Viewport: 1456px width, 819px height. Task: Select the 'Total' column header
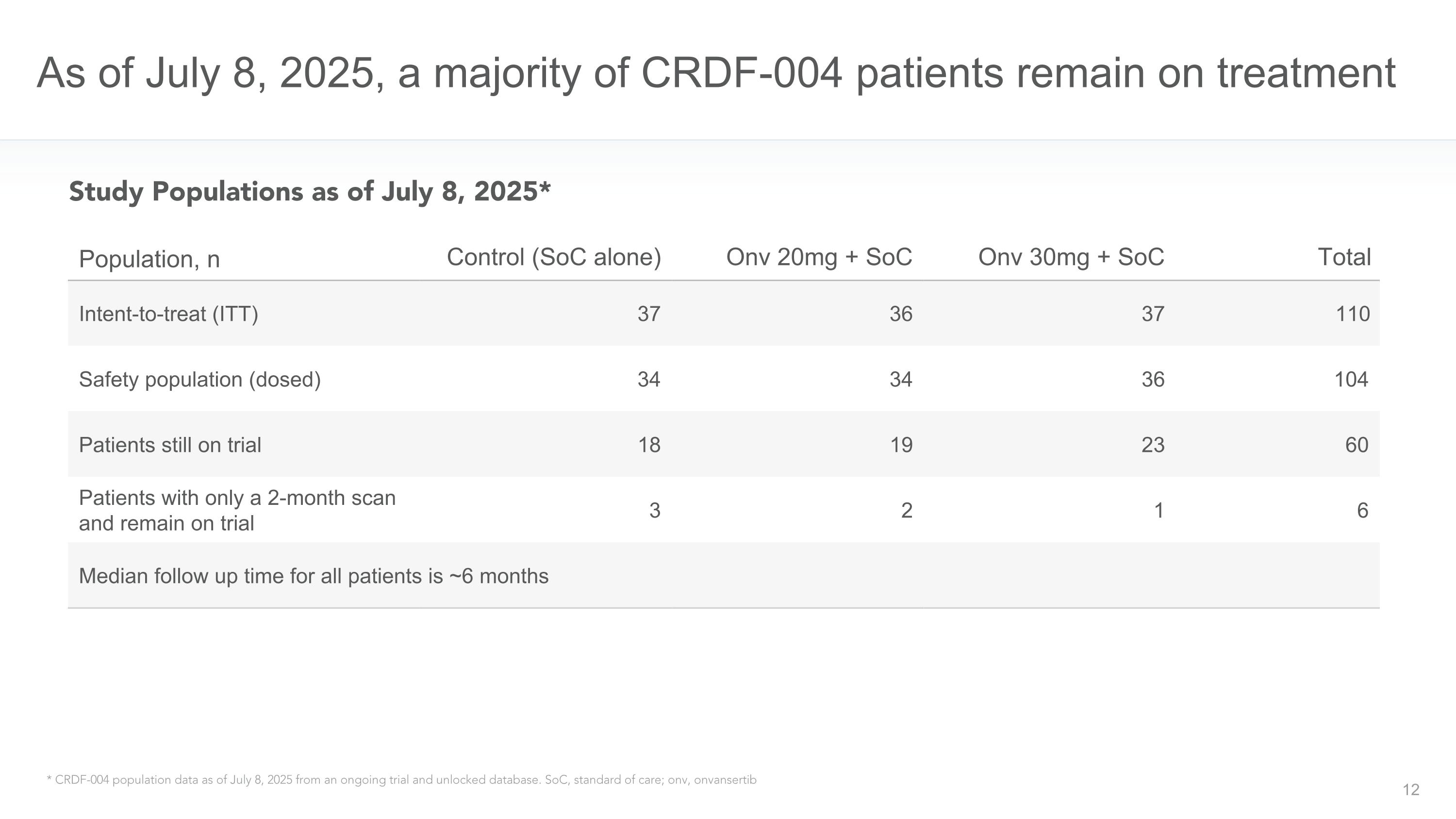(1343, 257)
